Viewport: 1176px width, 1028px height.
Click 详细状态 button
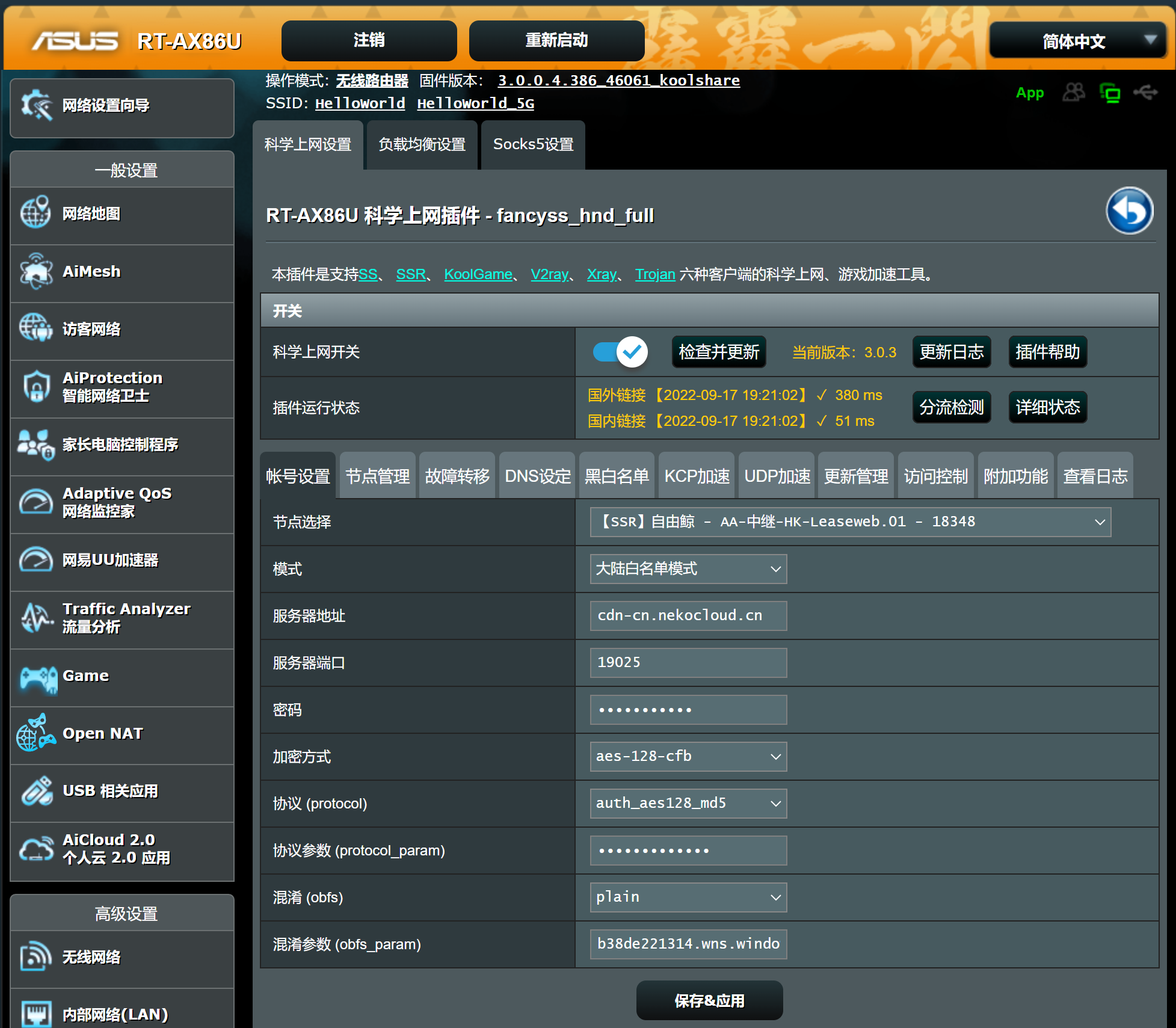click(x=1048, y=407)
